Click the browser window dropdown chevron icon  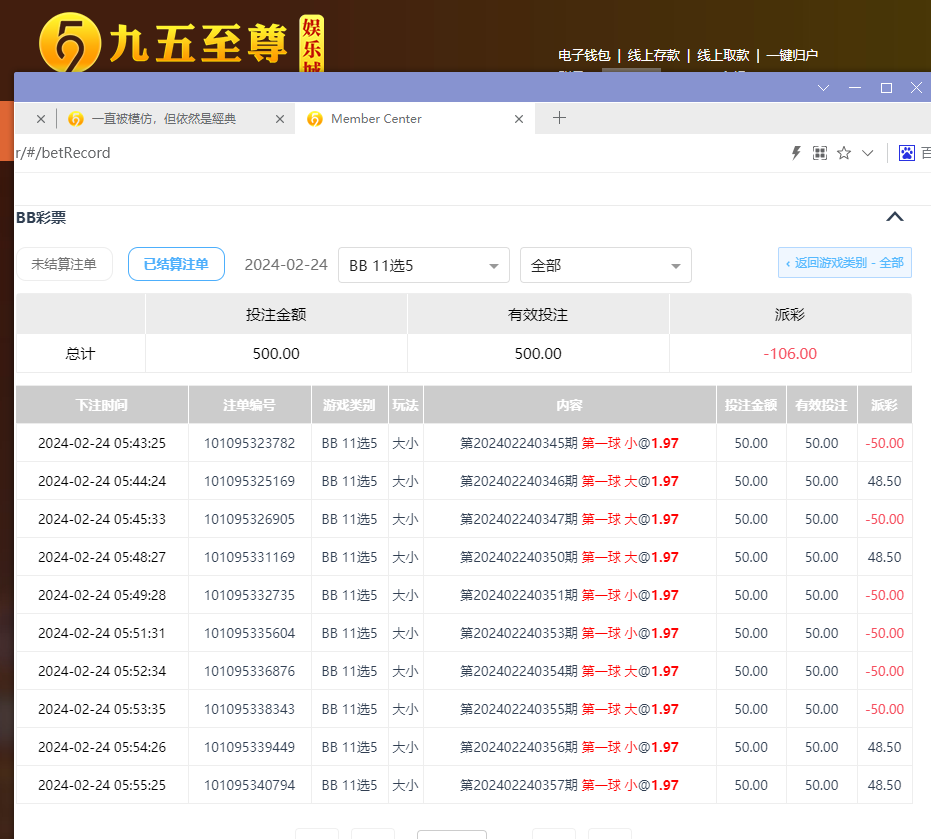coord(824,88)
